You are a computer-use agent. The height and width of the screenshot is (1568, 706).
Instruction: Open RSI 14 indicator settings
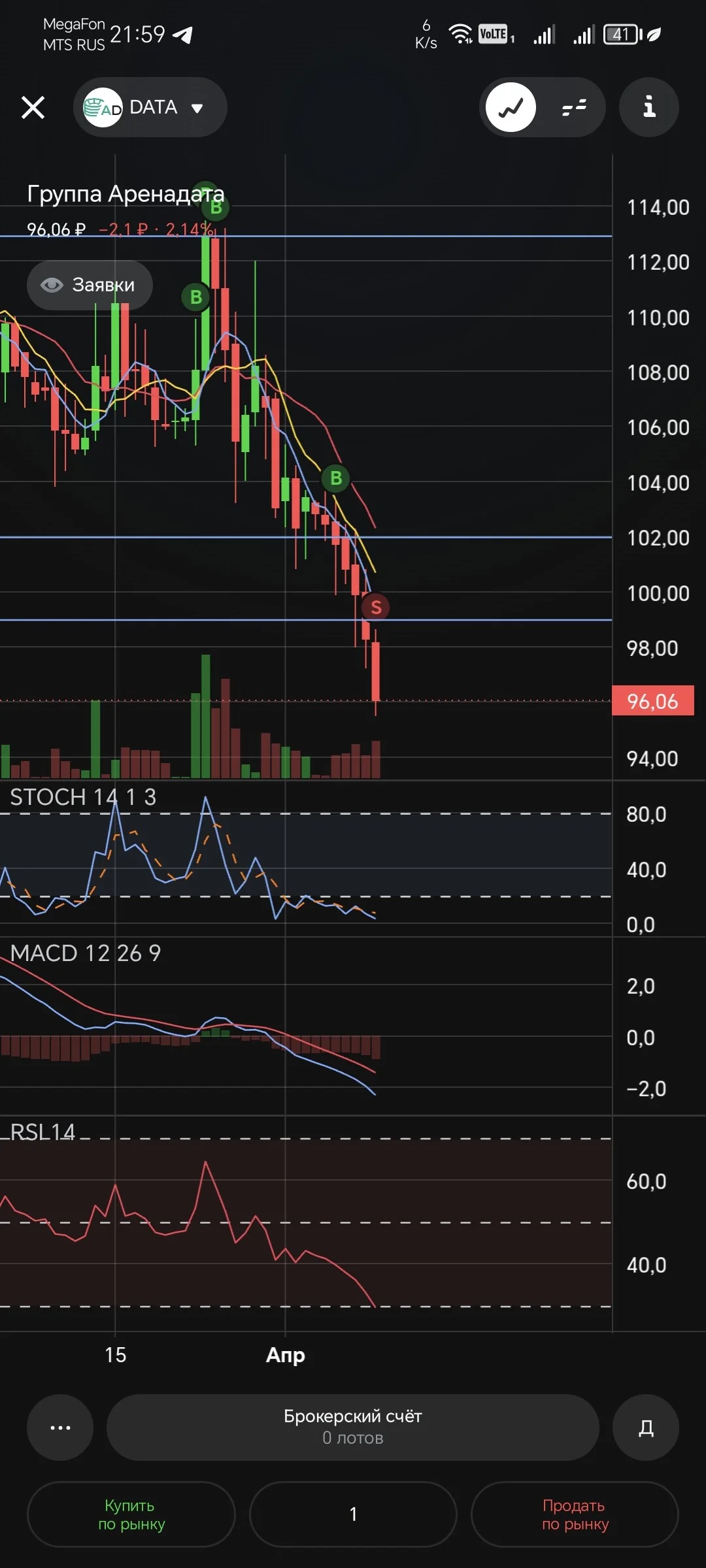[x=42, y=1132]
